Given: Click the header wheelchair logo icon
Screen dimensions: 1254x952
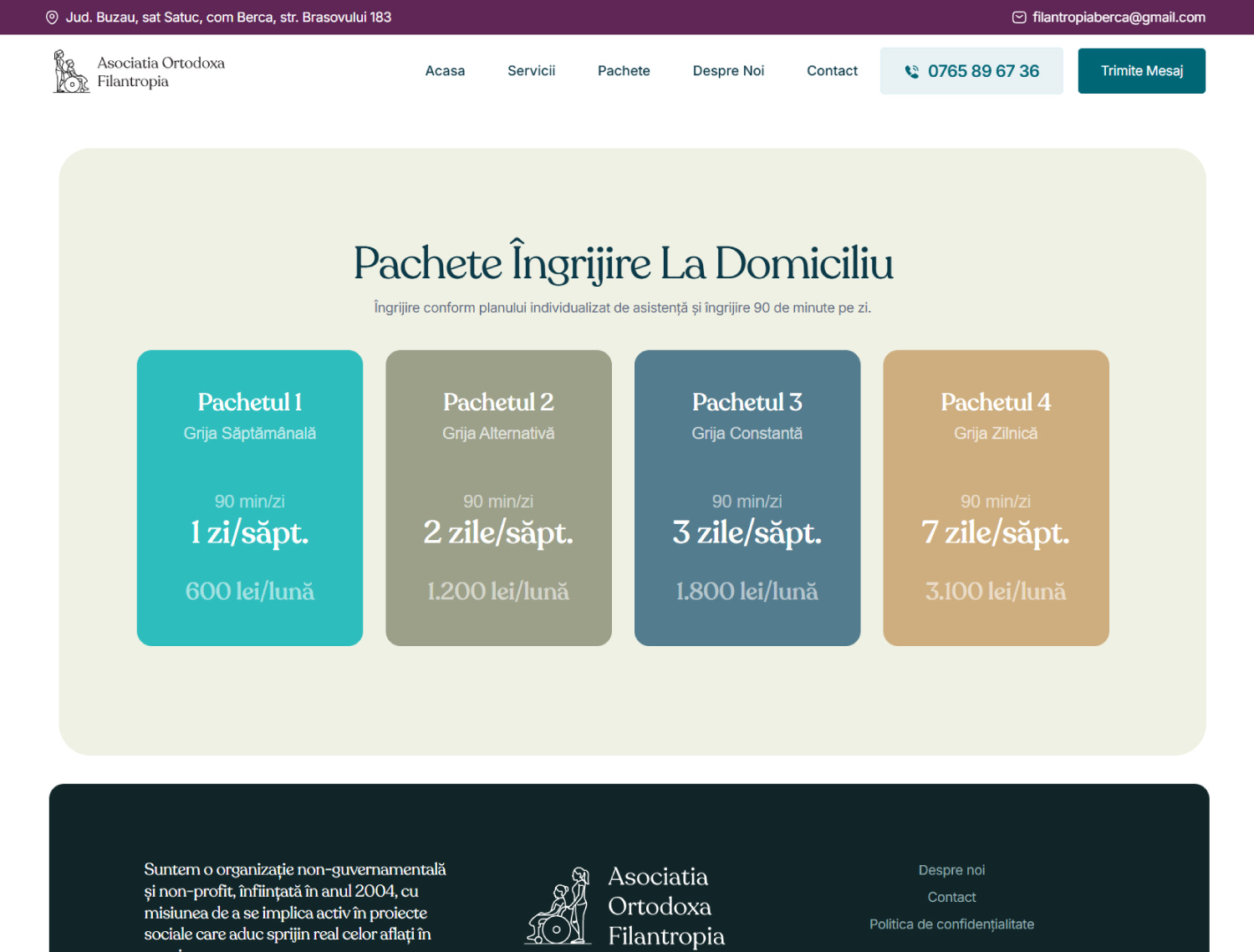Looking at the screenshot, I should [70, 72].
